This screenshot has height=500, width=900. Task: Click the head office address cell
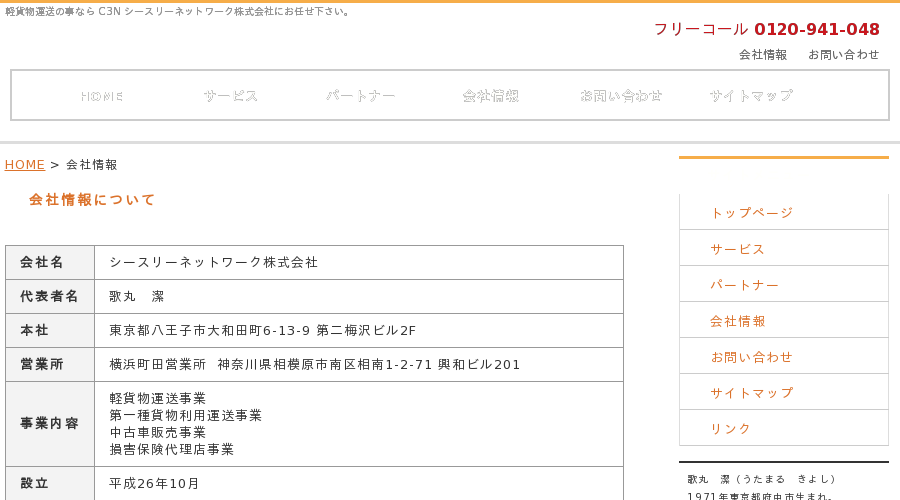point(359,331)
